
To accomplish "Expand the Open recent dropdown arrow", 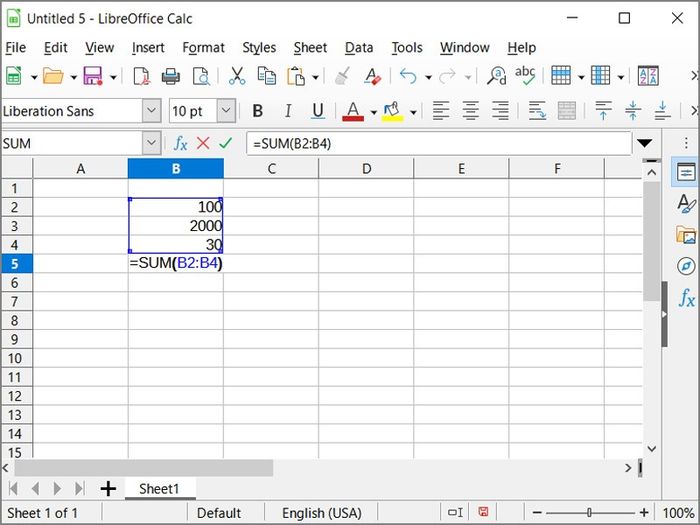I will [74, 78].
